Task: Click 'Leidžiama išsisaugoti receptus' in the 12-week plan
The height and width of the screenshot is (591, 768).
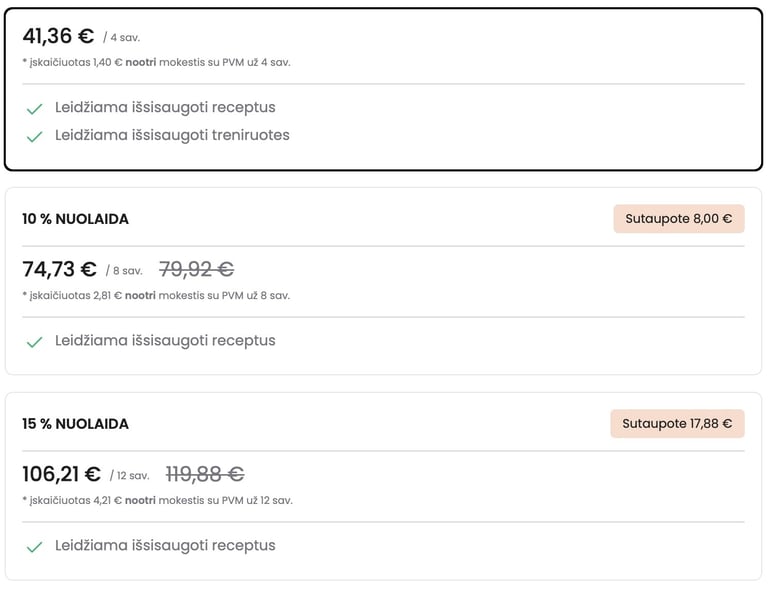Action: (x=165, y=545)
